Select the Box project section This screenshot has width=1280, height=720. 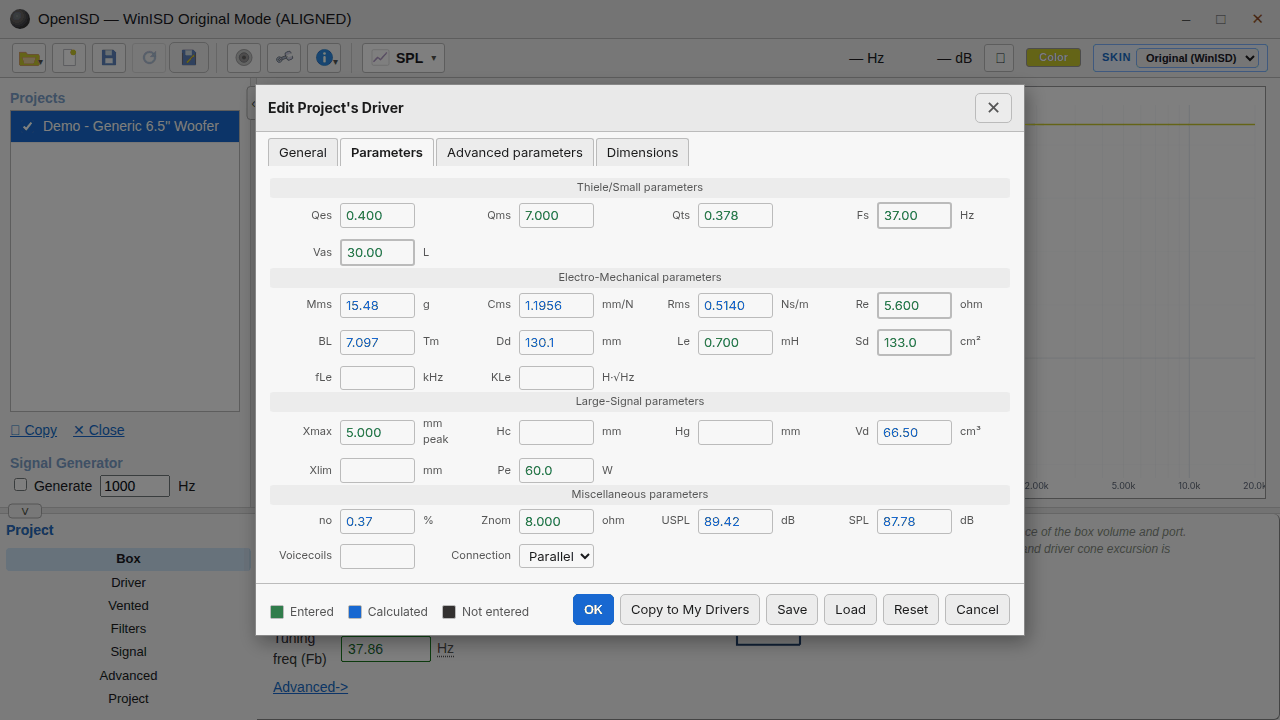coord(128,559)
